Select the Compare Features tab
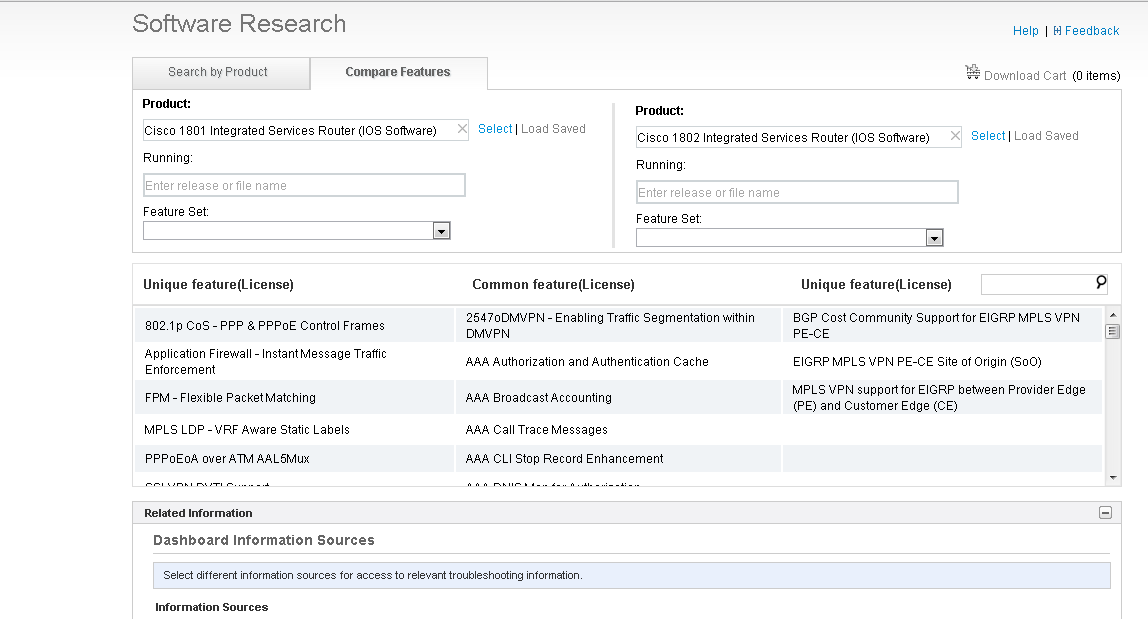This screenshot has height=619, width=1148. pos(399,73)
